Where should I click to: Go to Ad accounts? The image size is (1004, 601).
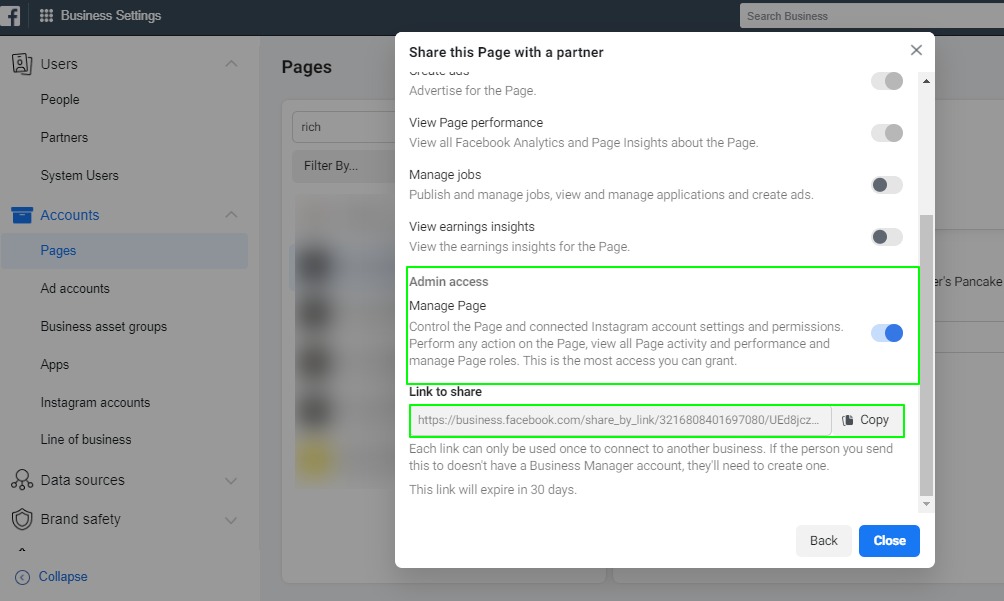(75, 289)
